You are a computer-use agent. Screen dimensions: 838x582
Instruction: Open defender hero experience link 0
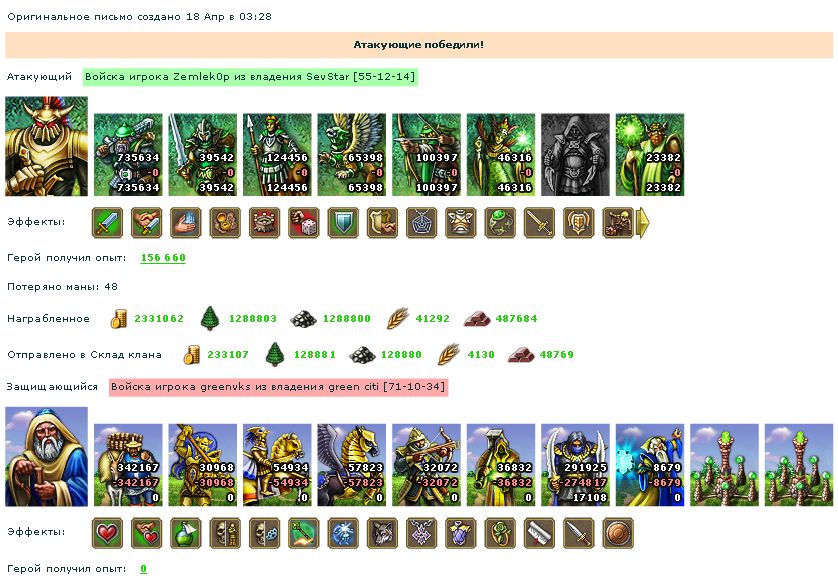point(143,569)
